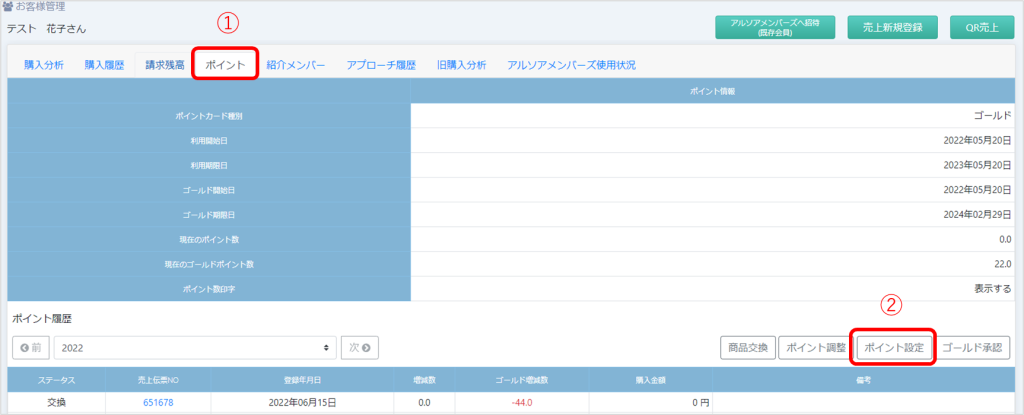Viewport: 1024px width, 415px height.
Task: Click the ポイント調整 button
Action: pos(813,348)
